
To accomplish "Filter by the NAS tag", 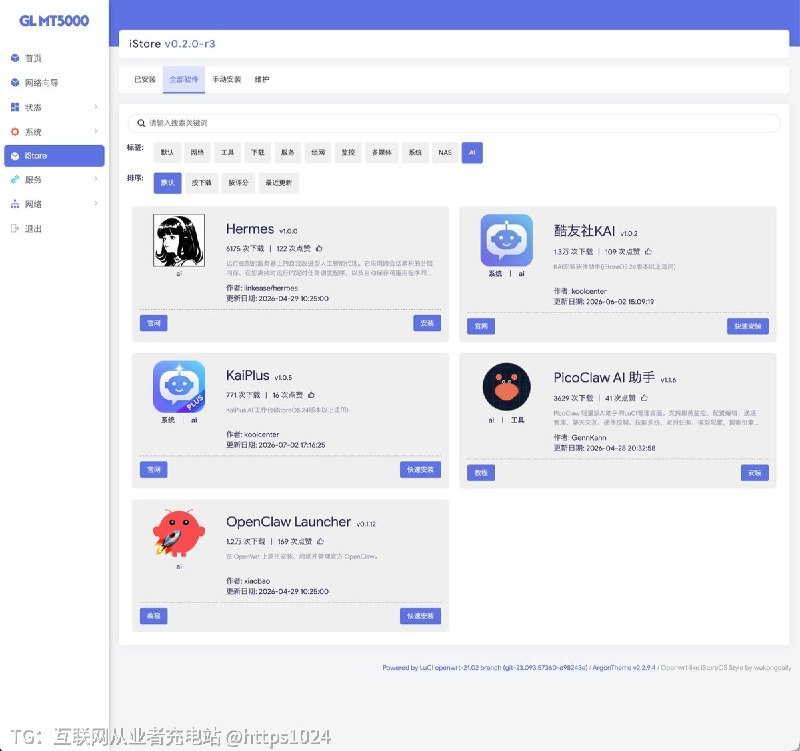I will (445, 153).
